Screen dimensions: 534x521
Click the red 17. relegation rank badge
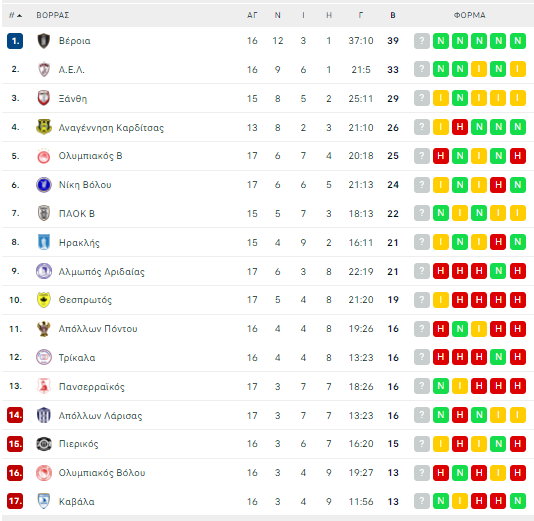[15, 501]
